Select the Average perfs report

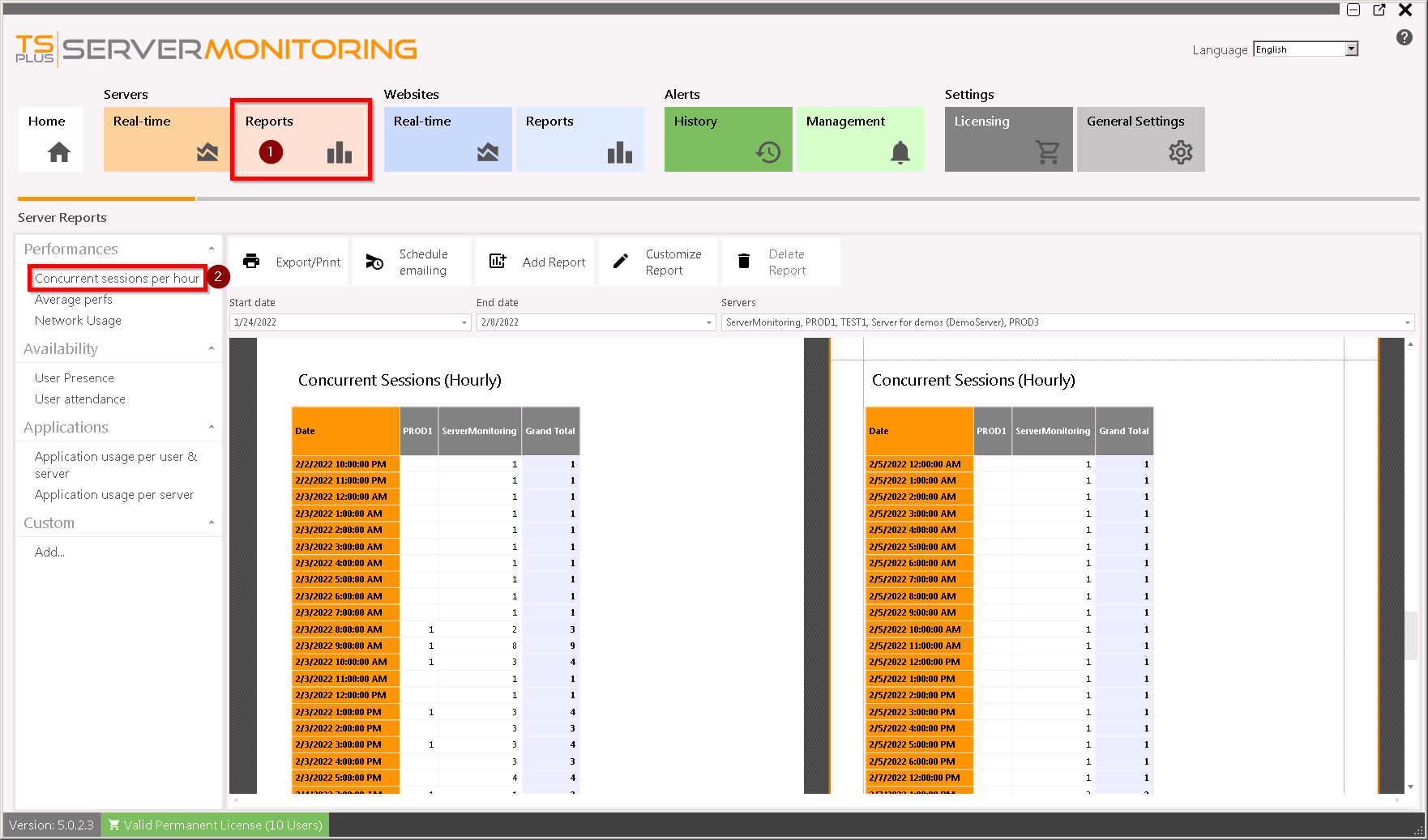coord(73,299)
